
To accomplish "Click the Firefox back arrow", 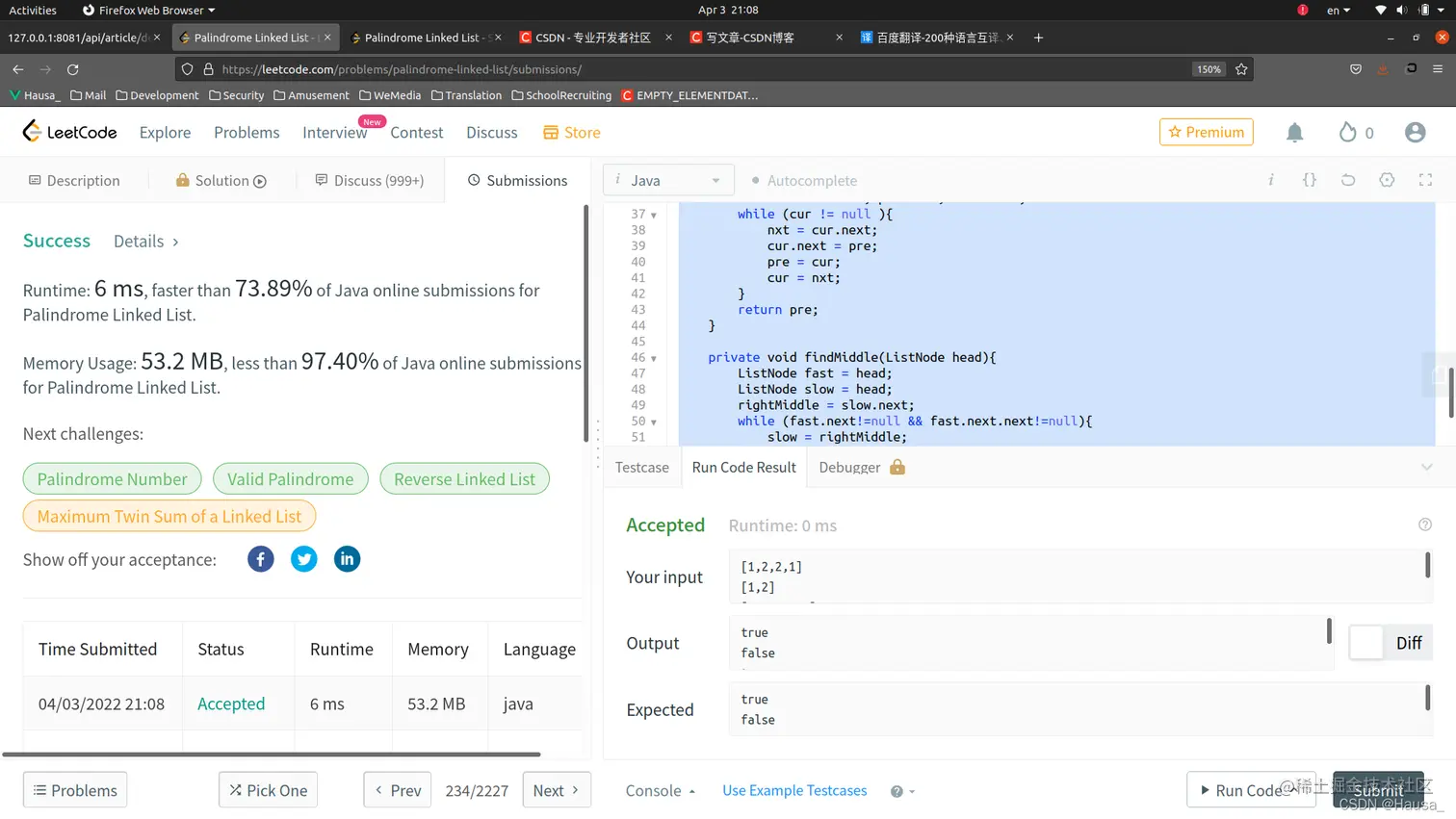I will tap(17, 69).
